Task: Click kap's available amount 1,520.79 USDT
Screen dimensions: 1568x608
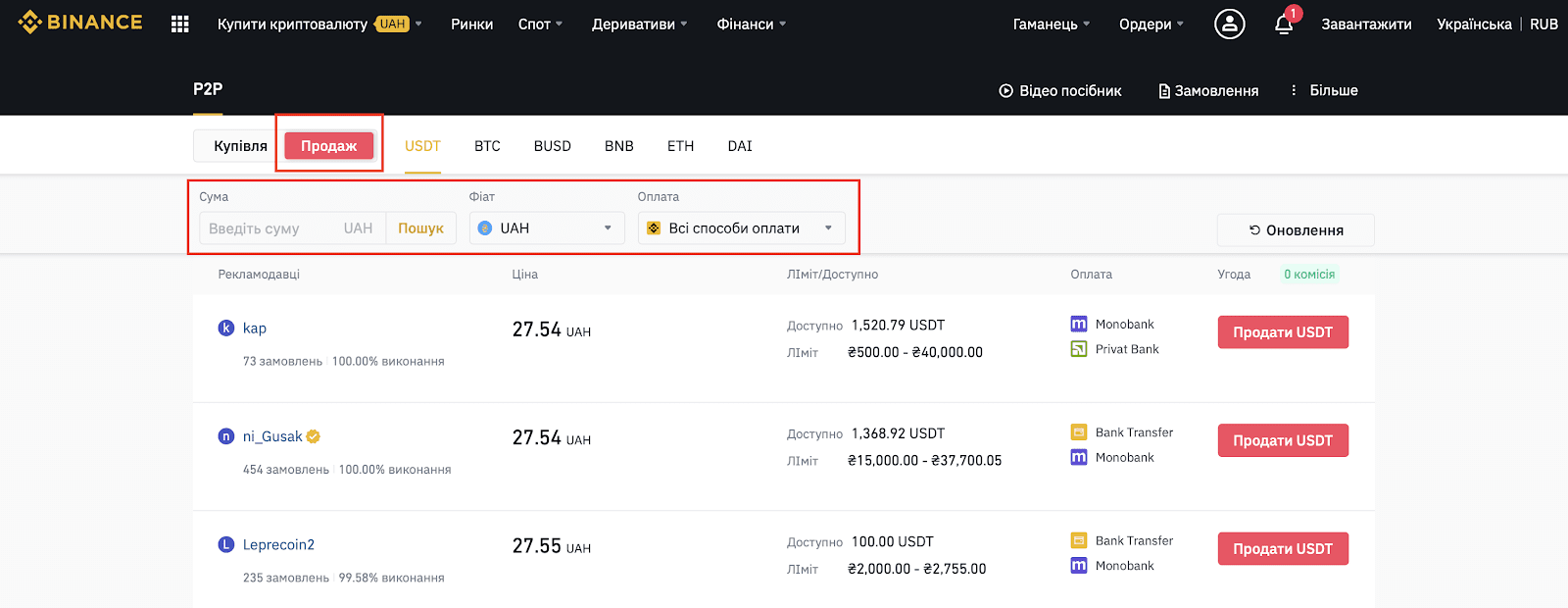Action: pos(898,326)
